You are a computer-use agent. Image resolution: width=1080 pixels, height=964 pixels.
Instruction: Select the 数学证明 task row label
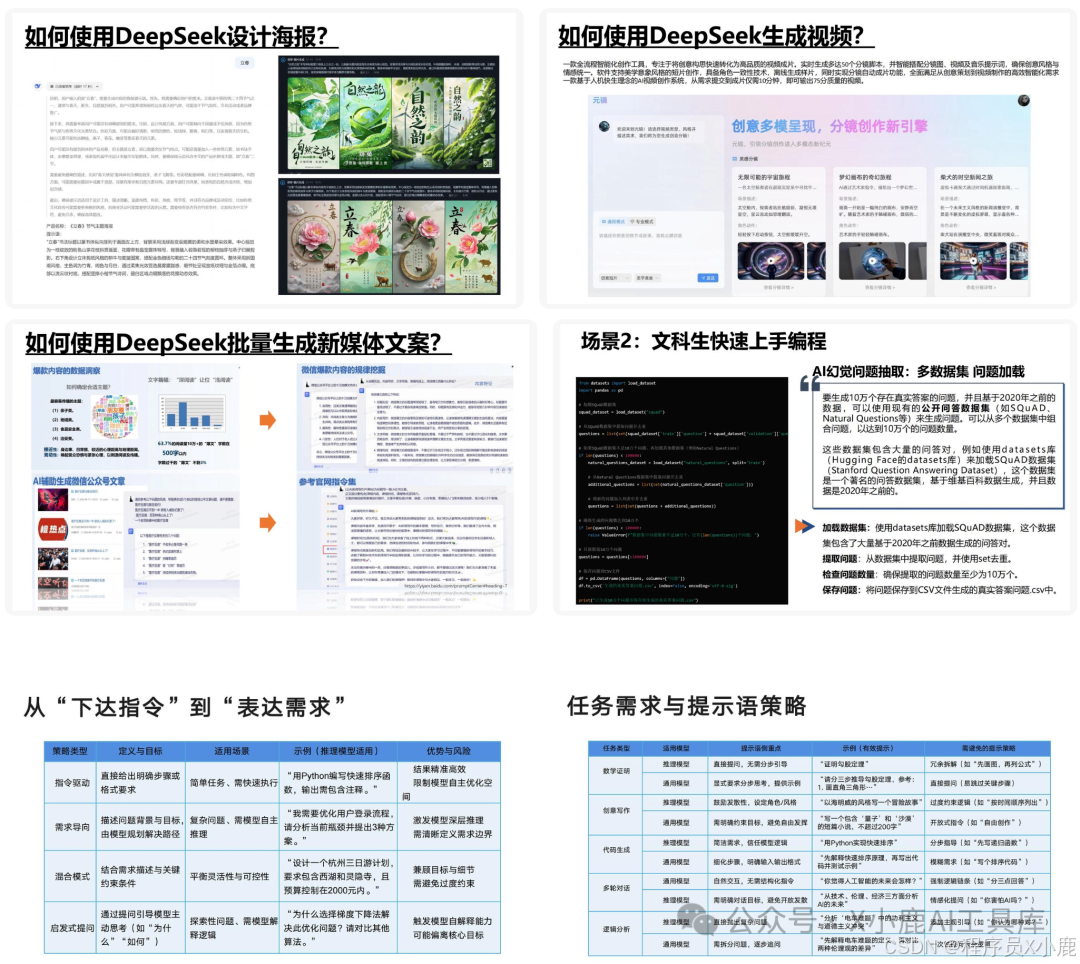[616, 771]
